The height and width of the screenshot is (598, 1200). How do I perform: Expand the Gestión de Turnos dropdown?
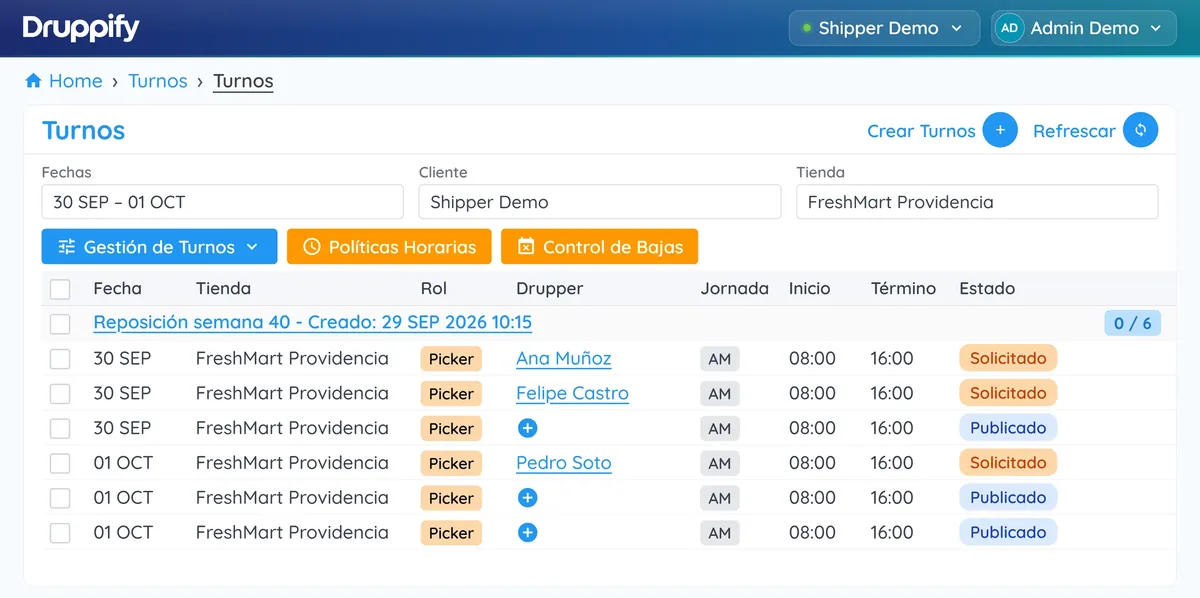159,247
